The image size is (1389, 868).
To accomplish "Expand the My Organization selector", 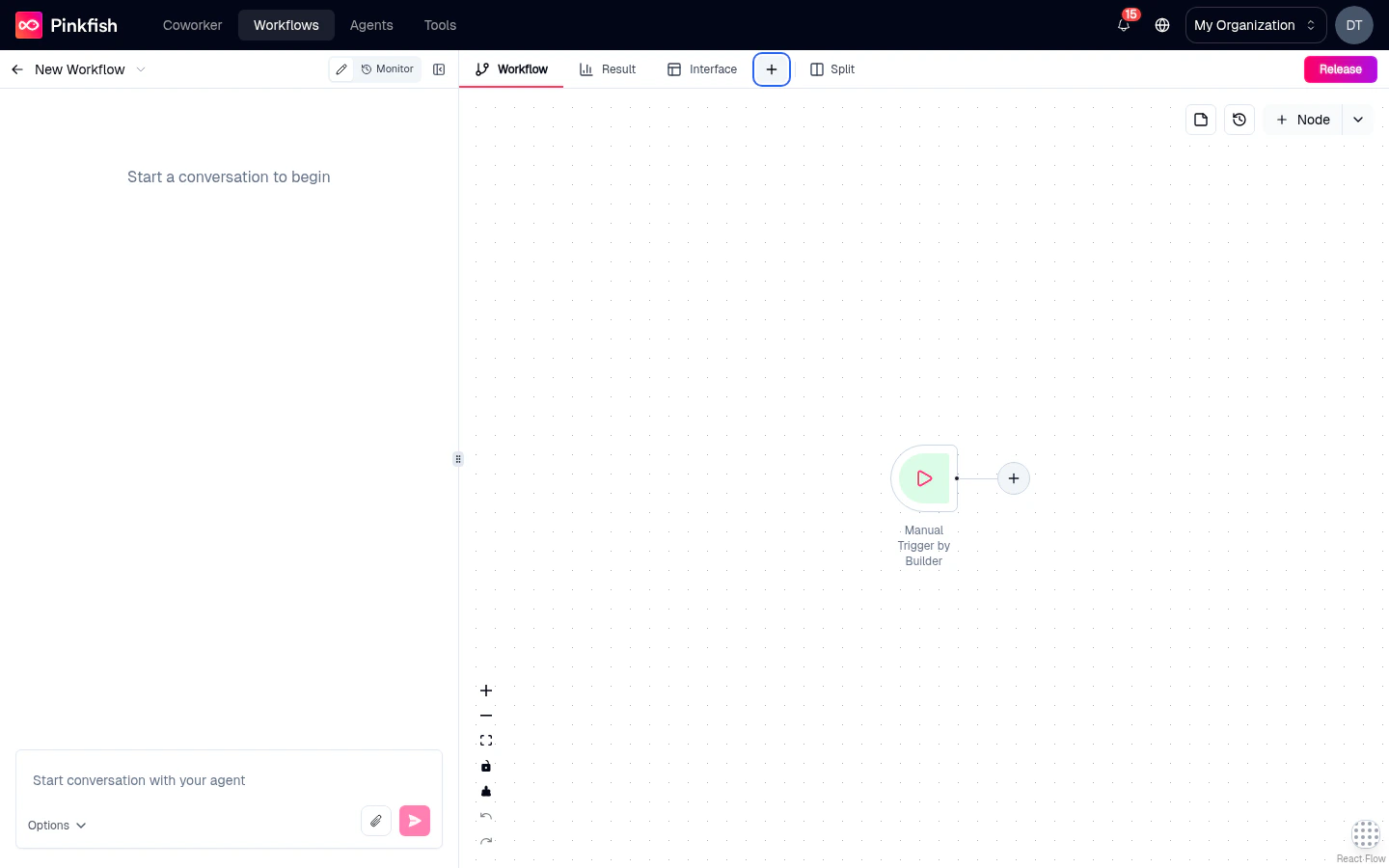I will (x=1255, y=25).
